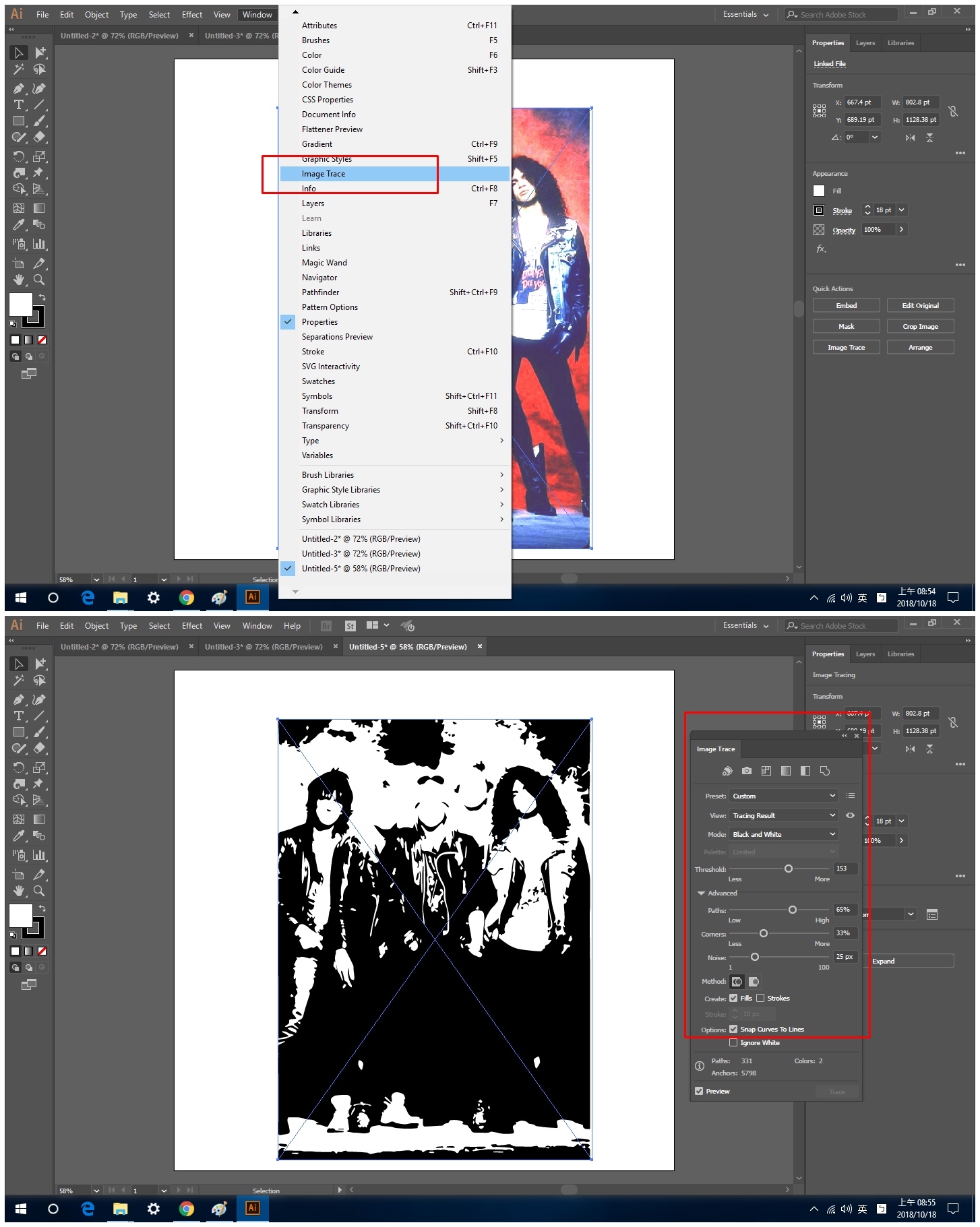Click Flip Horizontally icon in upper Transform section

pos(910,138)
